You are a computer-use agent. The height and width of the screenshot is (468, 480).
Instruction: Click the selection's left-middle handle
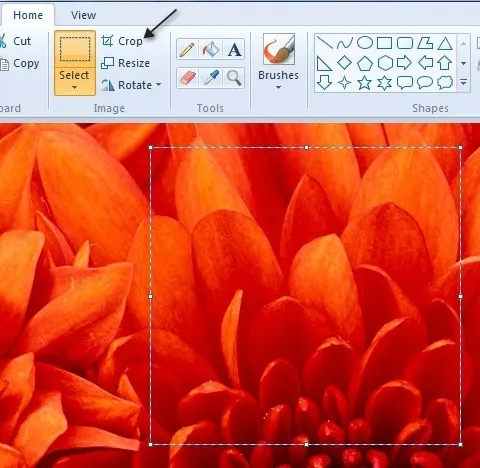[x=151, y=296]
